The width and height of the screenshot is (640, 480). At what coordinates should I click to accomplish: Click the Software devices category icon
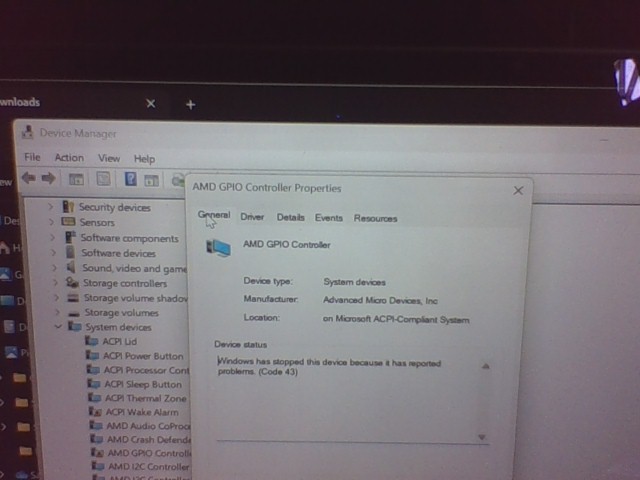70,252
